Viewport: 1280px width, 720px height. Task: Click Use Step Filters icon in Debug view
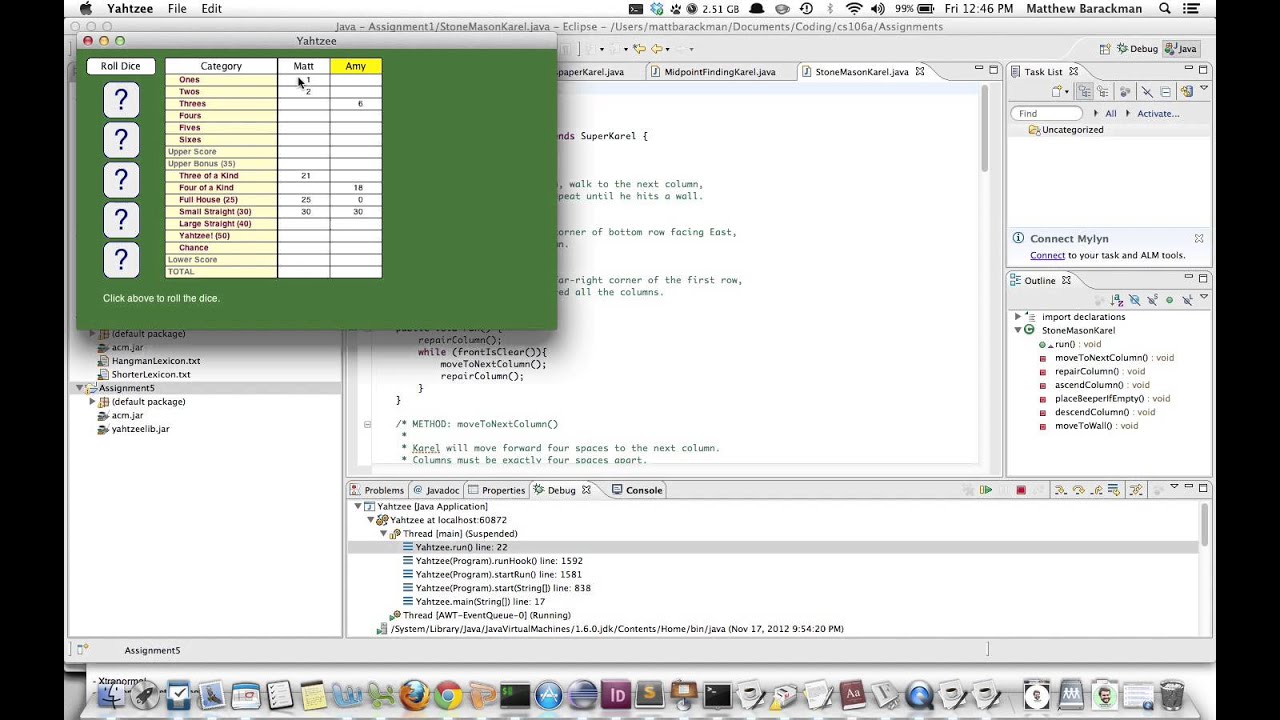click(x=1135, y=490)
